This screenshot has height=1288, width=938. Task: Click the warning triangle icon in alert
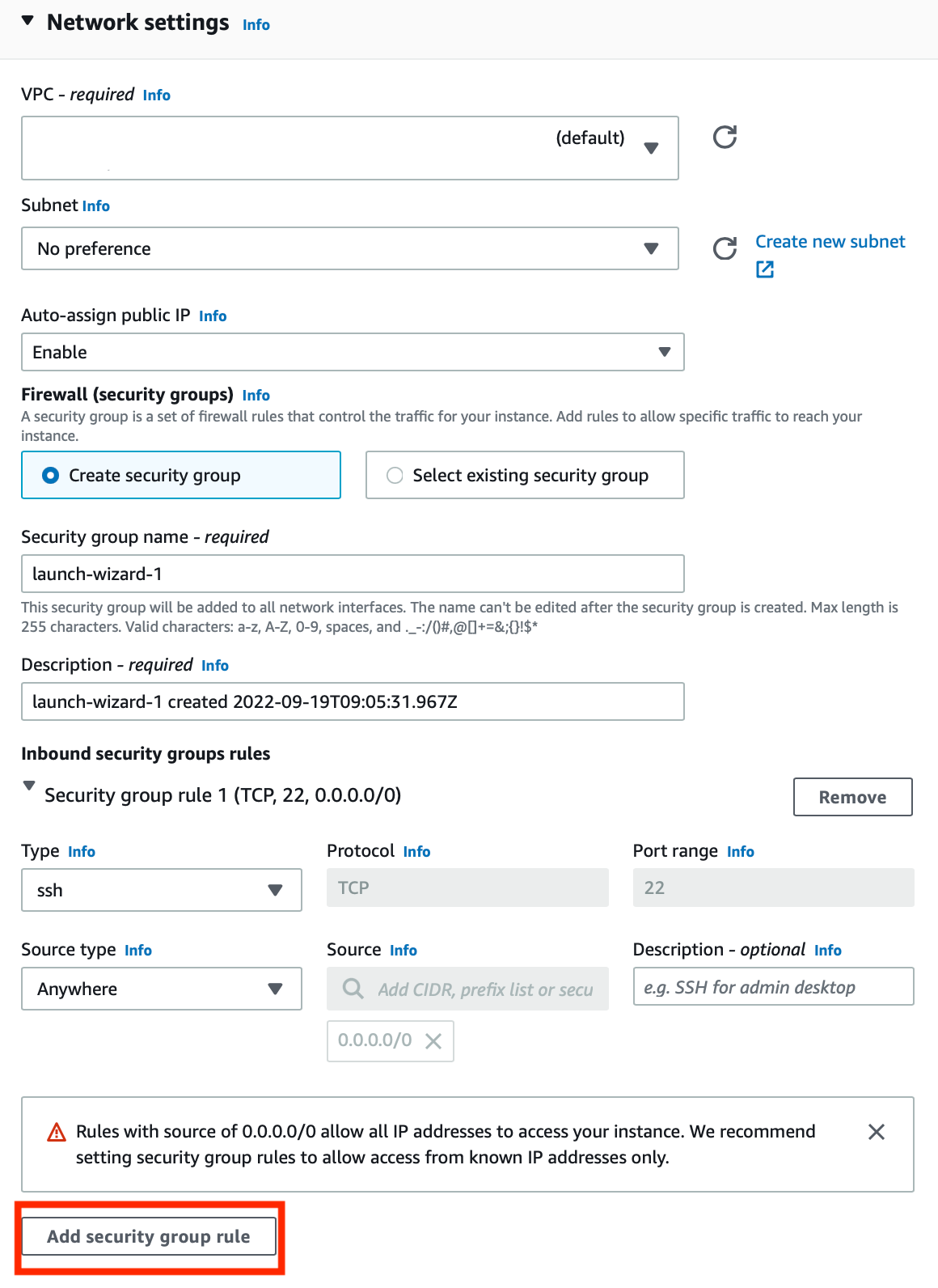[x=57, y=1133]
